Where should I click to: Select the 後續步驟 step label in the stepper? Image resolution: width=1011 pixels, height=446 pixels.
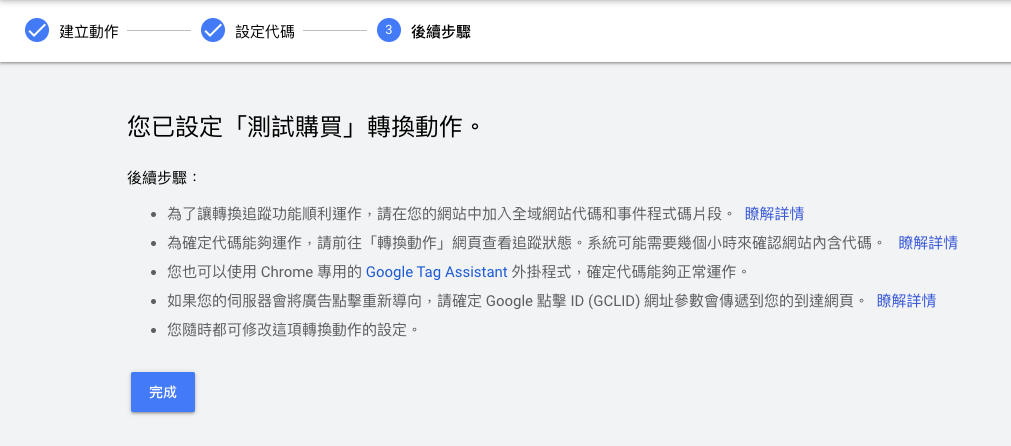point(441,32)
